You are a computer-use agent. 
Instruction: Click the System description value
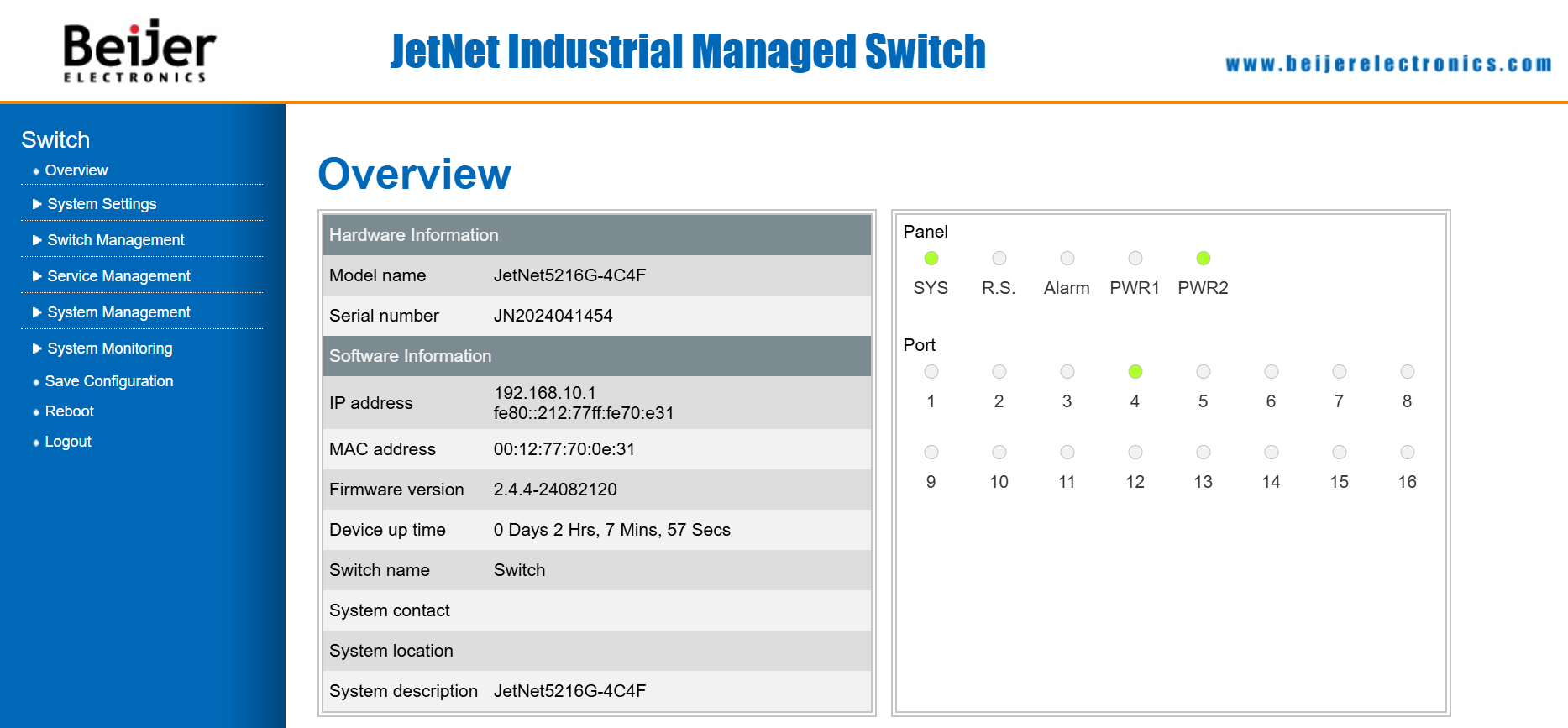point(569,691)
